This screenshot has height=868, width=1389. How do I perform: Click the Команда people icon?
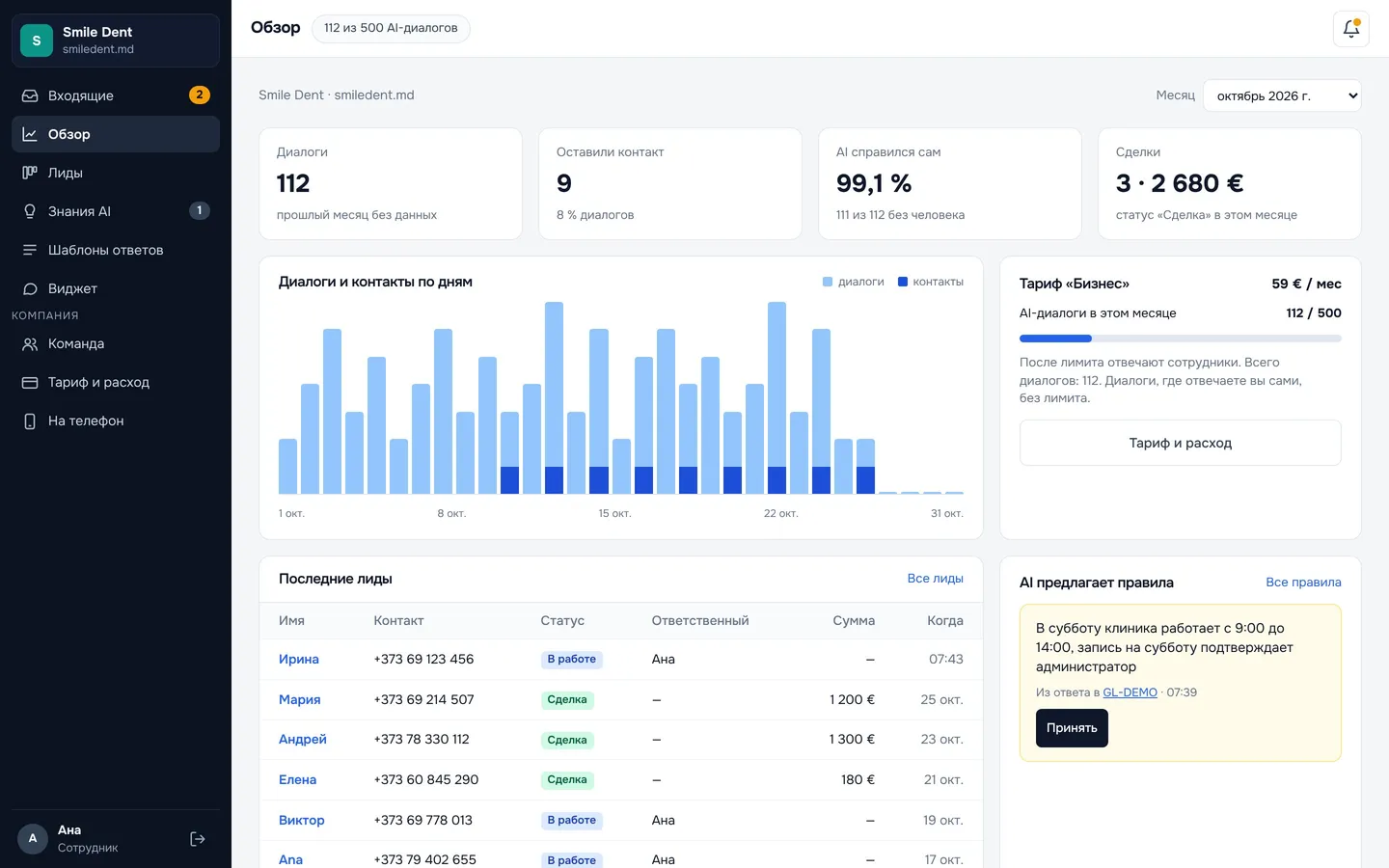[30, 343]
